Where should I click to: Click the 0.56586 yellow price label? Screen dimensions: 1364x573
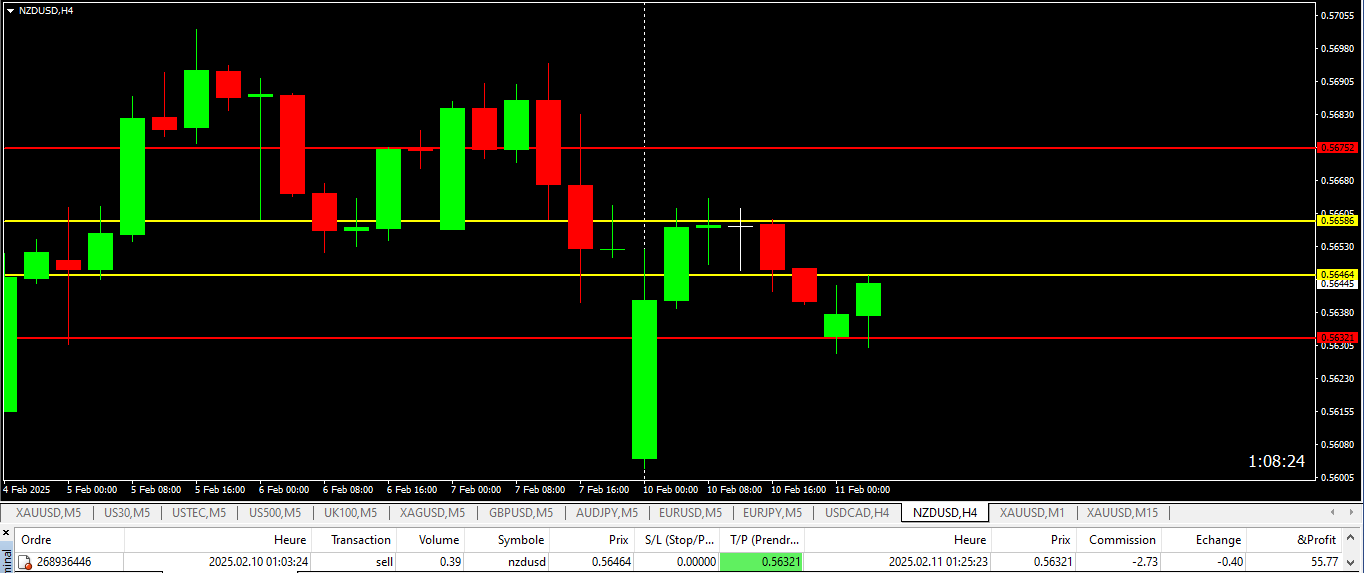click(x=1338, y=220)
